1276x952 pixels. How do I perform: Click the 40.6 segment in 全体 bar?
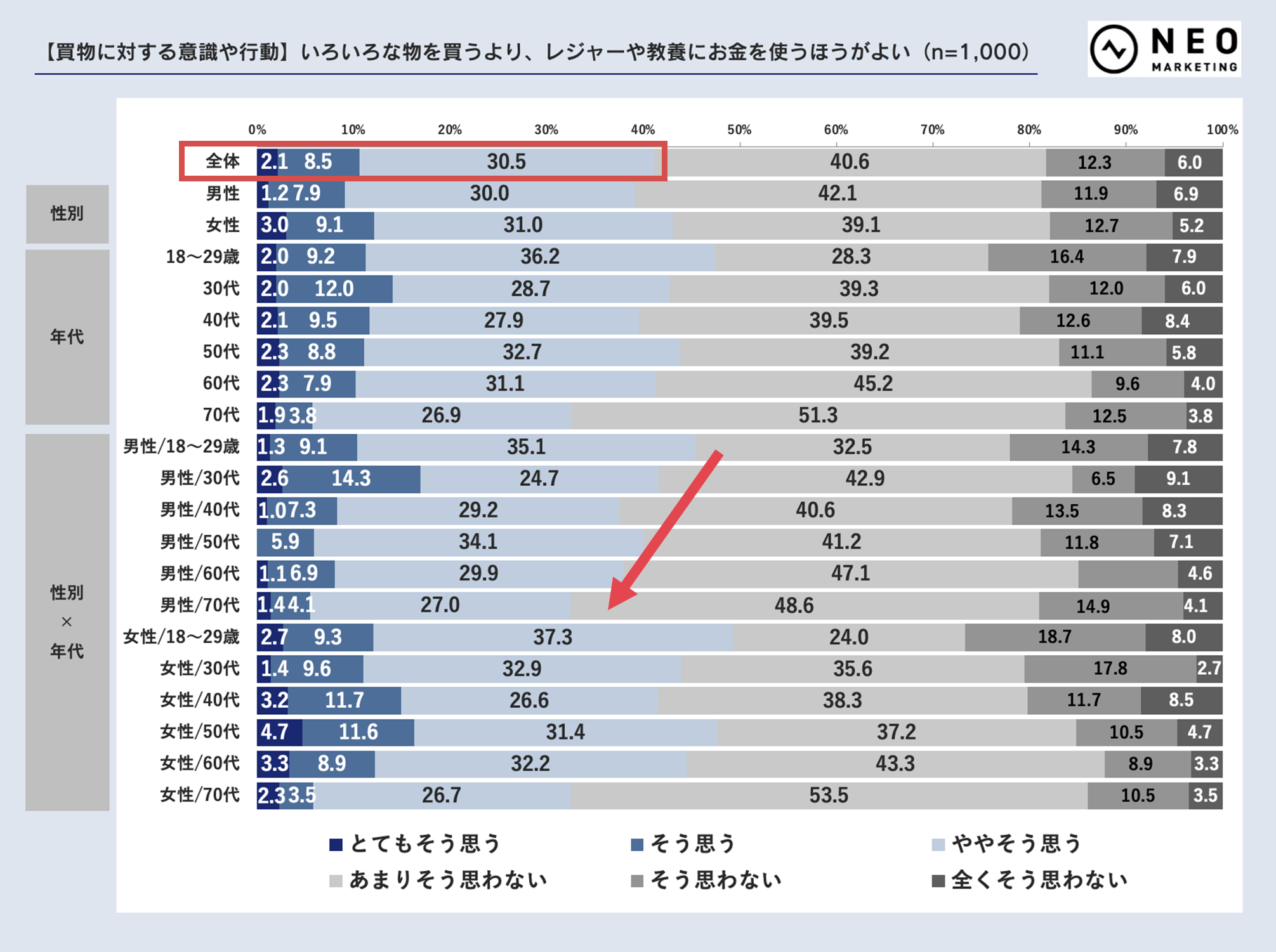coord(849,162)
